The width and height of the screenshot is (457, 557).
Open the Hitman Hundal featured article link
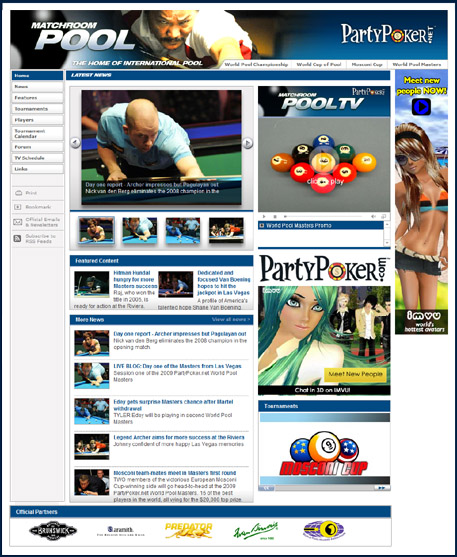coord(135,279)
